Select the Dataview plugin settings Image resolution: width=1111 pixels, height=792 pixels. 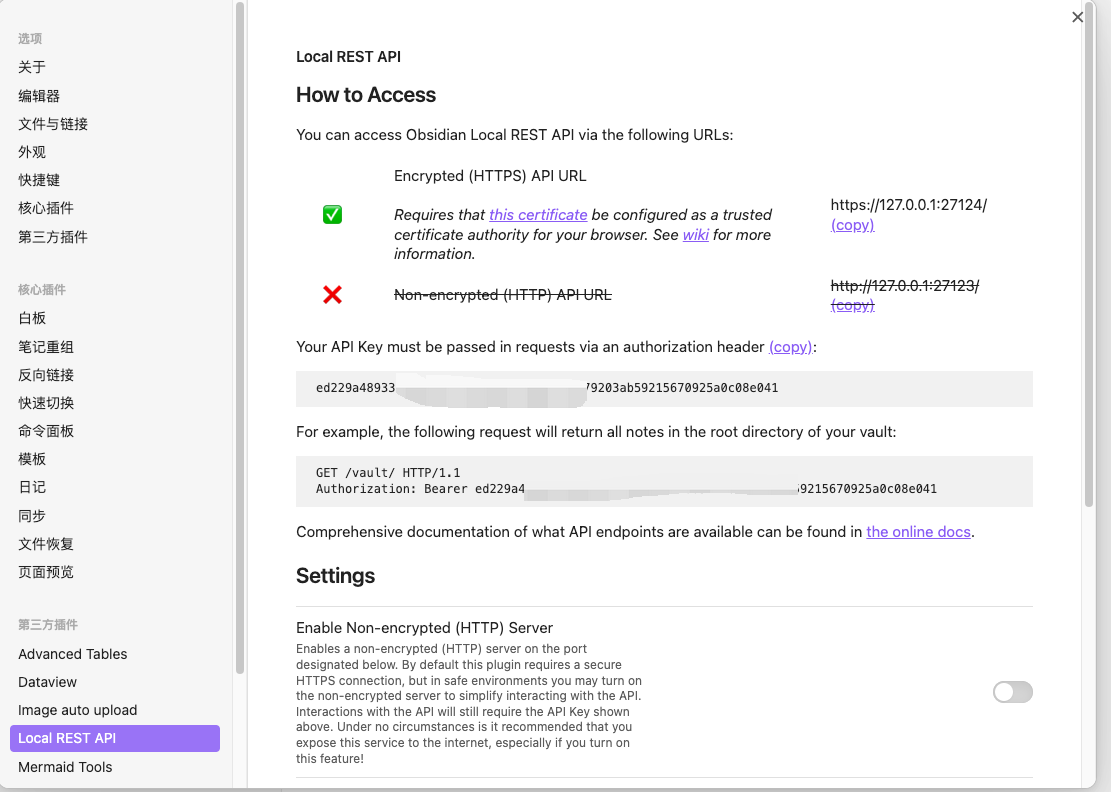[47, 681]
